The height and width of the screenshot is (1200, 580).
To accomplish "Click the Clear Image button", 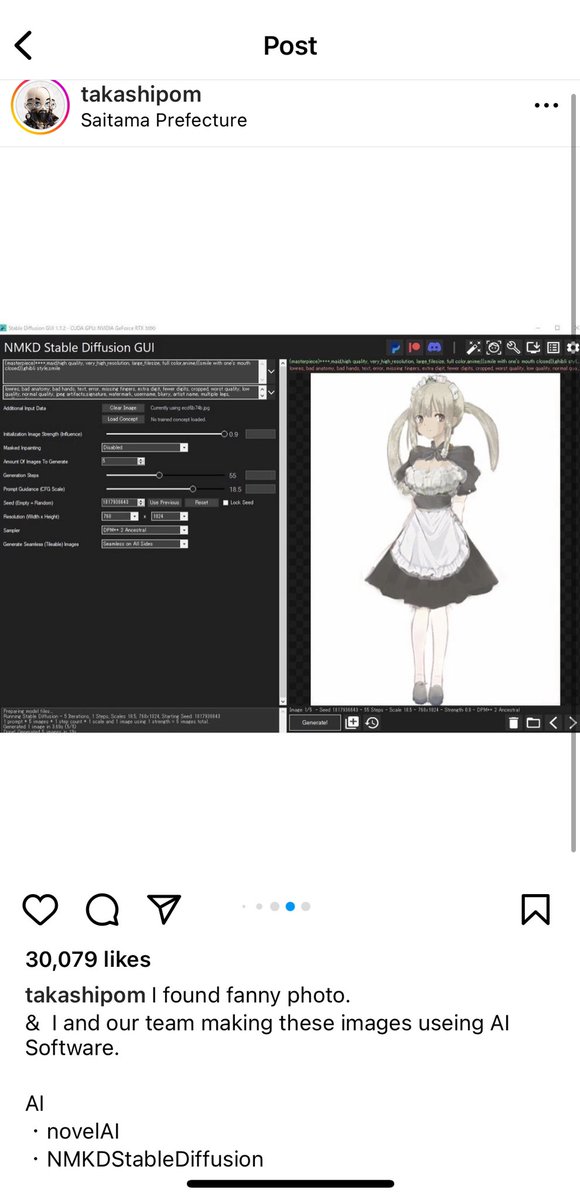I will coord(123,408).
